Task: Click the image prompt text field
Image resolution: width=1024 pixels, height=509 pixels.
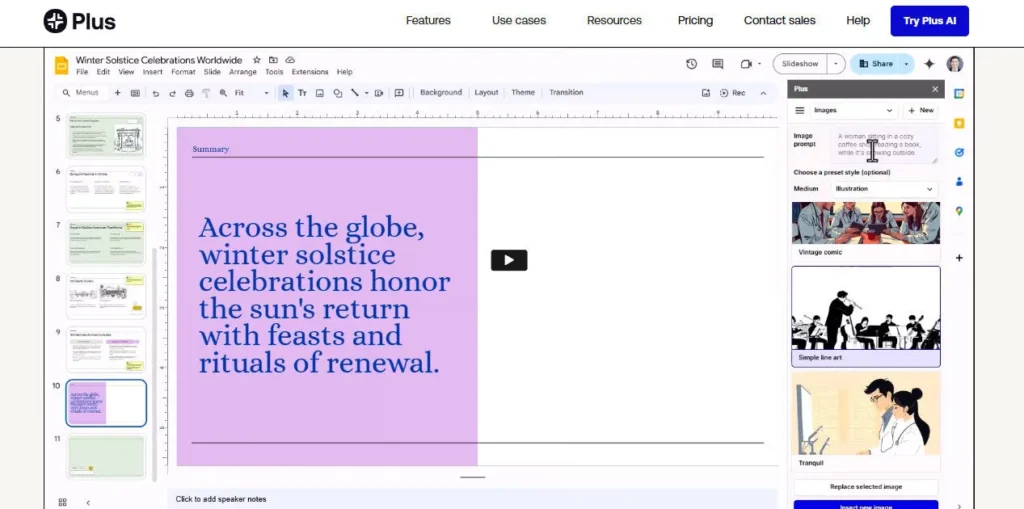Action: tap(885, 145)
